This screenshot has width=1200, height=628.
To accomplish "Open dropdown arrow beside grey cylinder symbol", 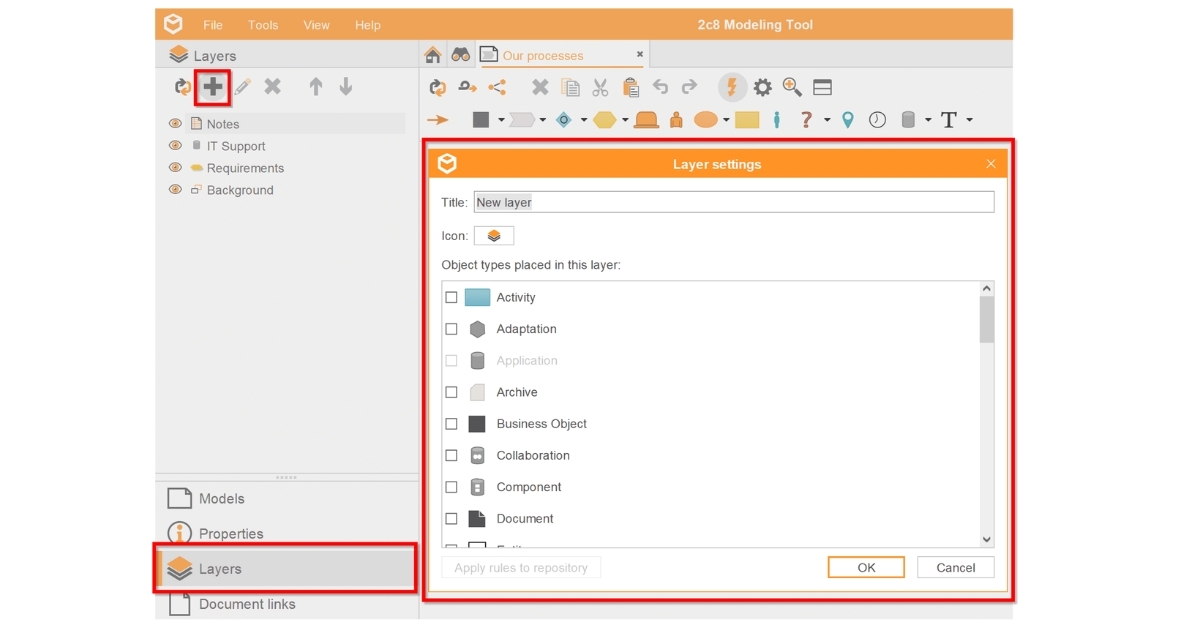I will click(928, 120).
